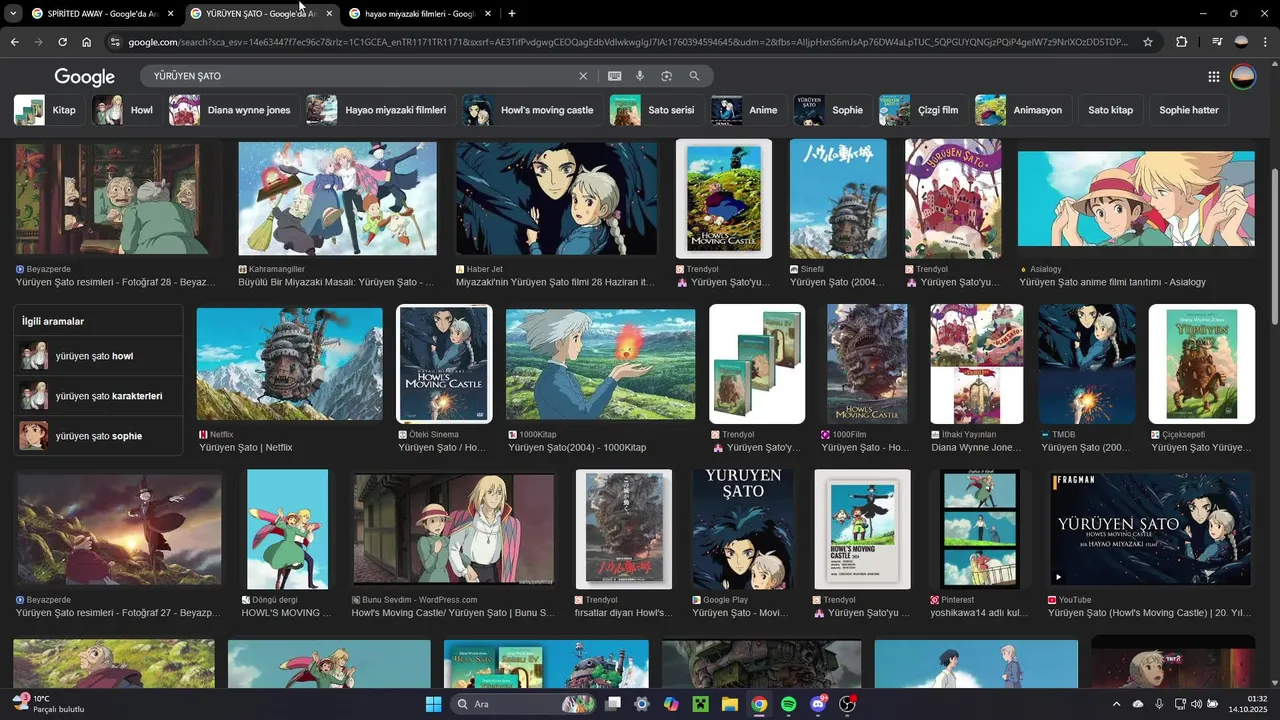Open the on-screen keyboard input tool

614,76
